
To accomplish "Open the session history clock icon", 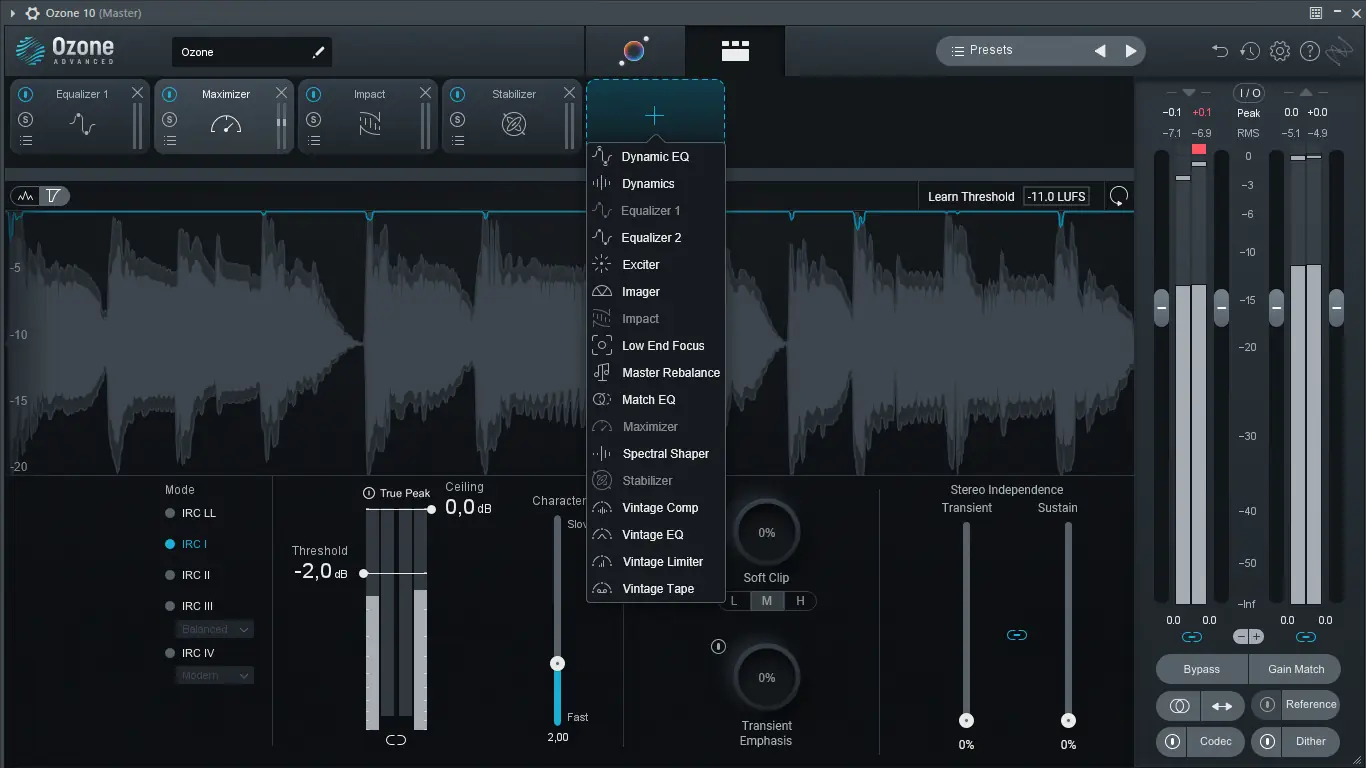I will point(1249,50).
